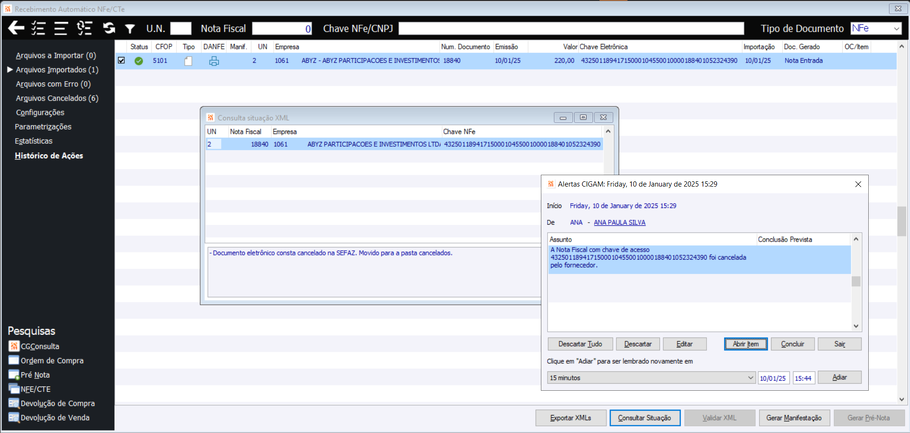Click the Sair button
Screen dimensions: 910x433
click(840, 344)
